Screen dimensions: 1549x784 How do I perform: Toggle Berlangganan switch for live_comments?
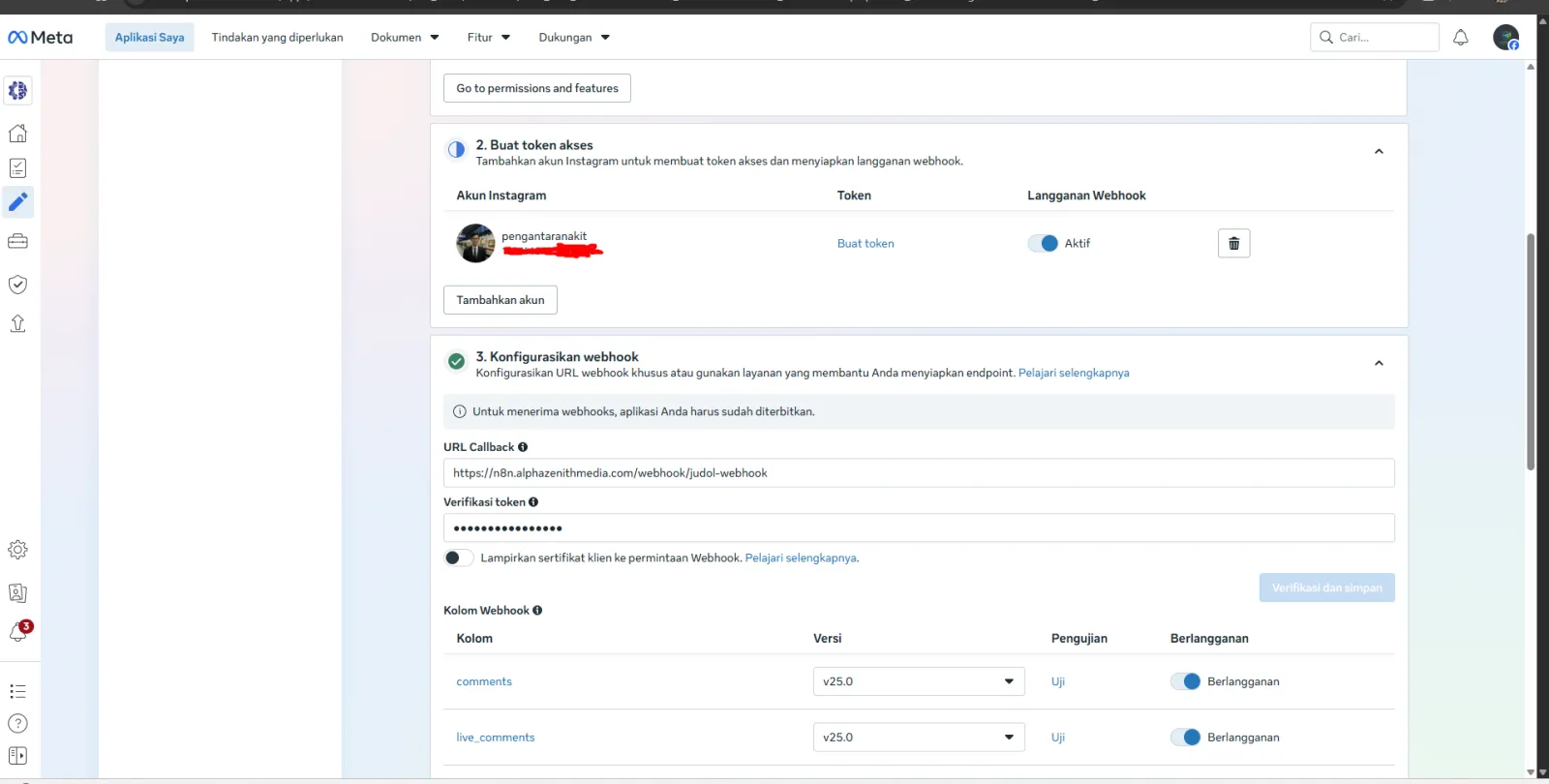click(x=1186, y=738)
